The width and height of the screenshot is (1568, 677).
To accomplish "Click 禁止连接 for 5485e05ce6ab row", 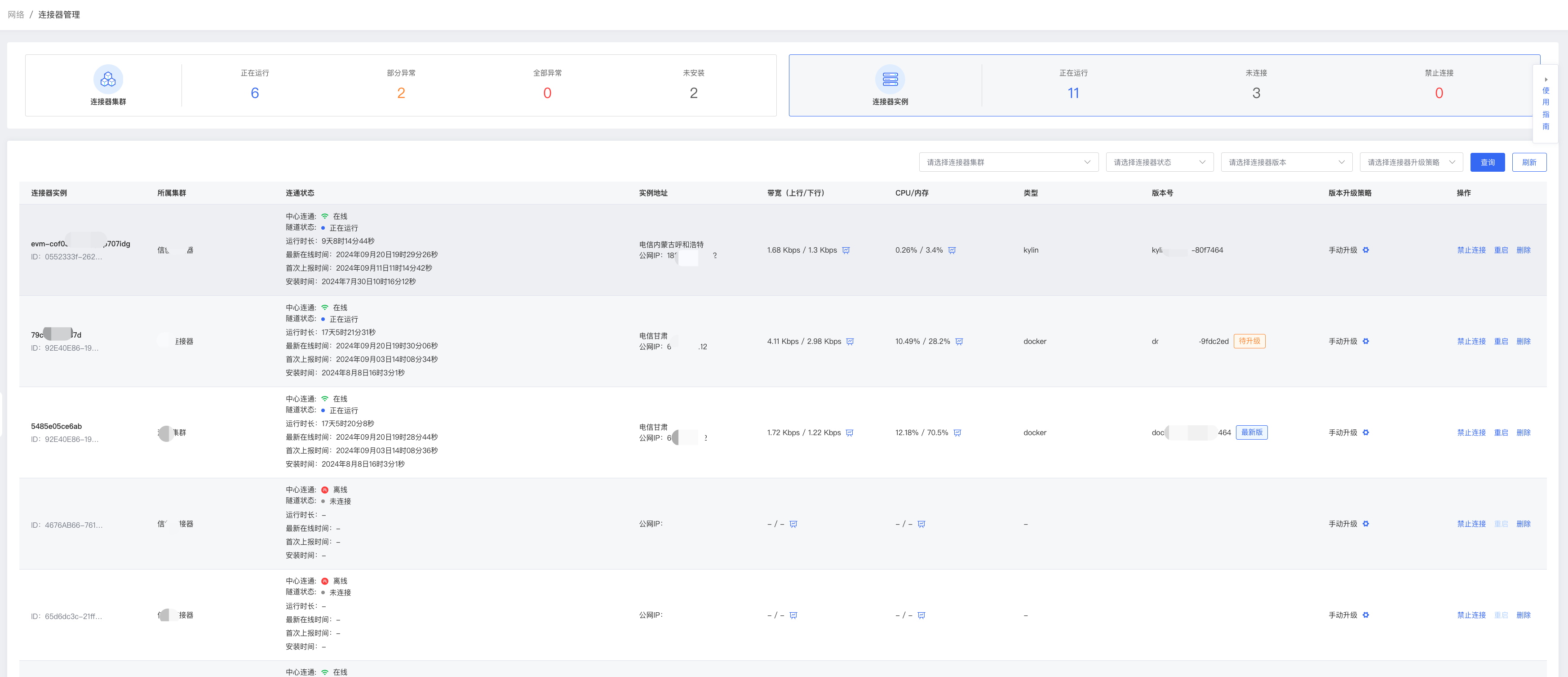I will click(x=1471, y=433).
